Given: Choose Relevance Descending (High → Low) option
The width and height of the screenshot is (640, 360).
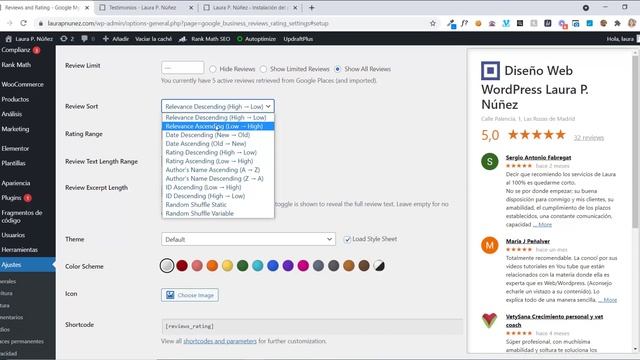Looking at the screenshot, I should (x=218, y=117).
